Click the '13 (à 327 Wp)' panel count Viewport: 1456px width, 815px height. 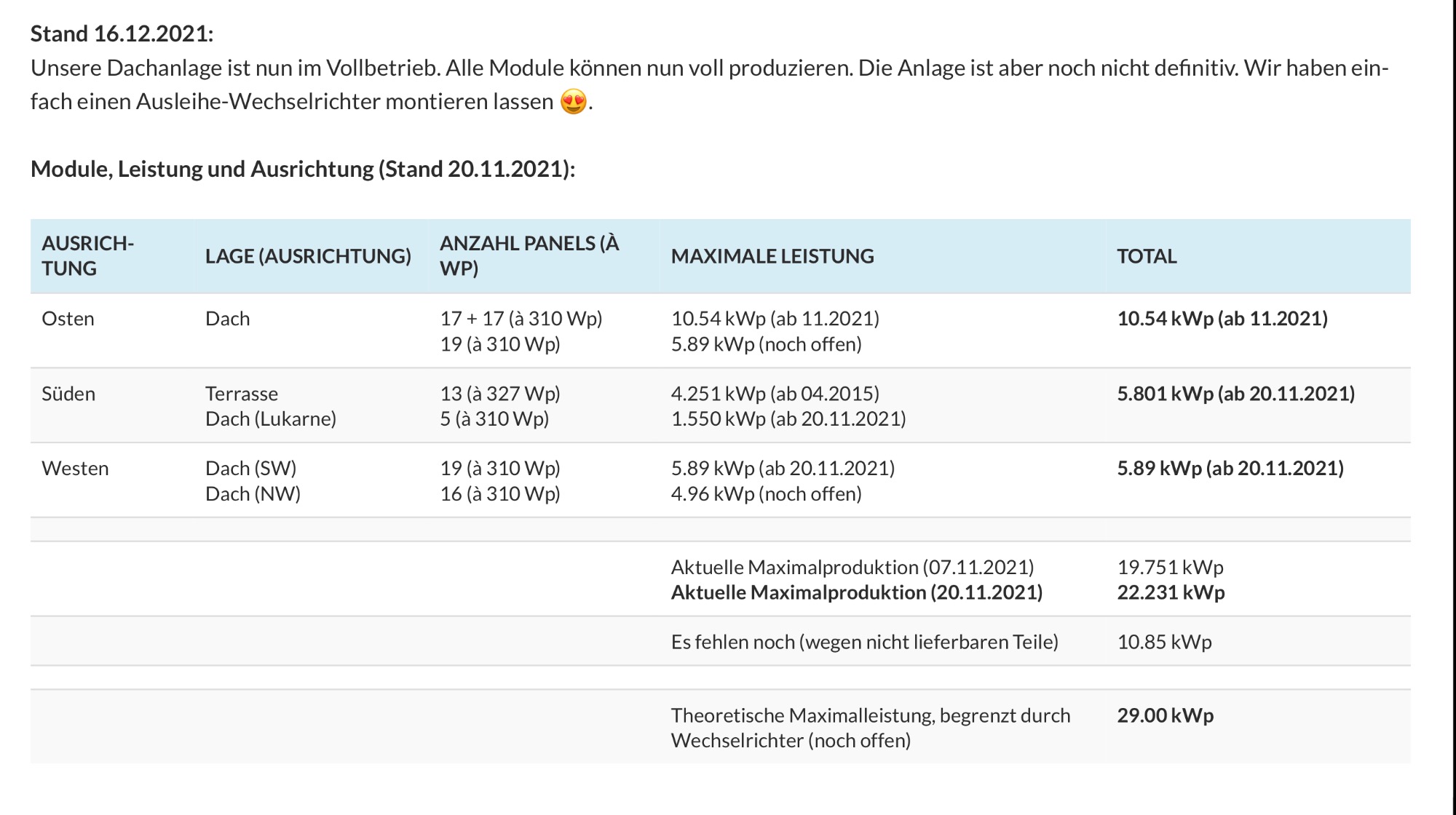click(x=500, y=394)
